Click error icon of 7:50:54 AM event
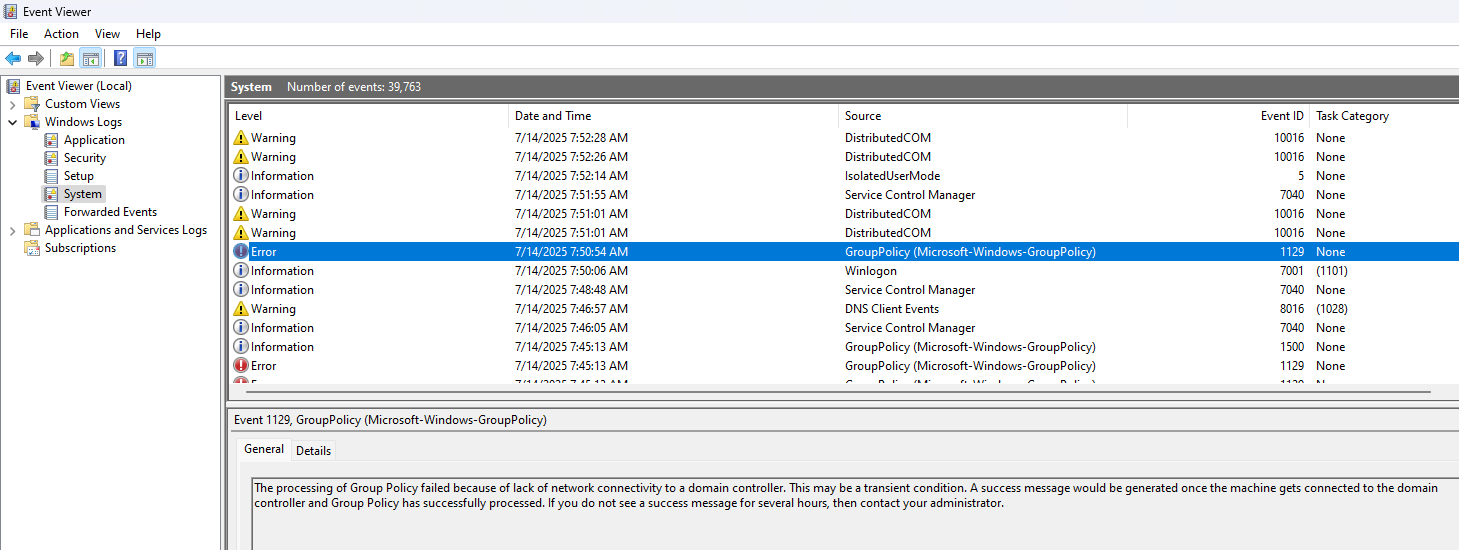Viewport: 1459px width, 550px height. [241, 252]
